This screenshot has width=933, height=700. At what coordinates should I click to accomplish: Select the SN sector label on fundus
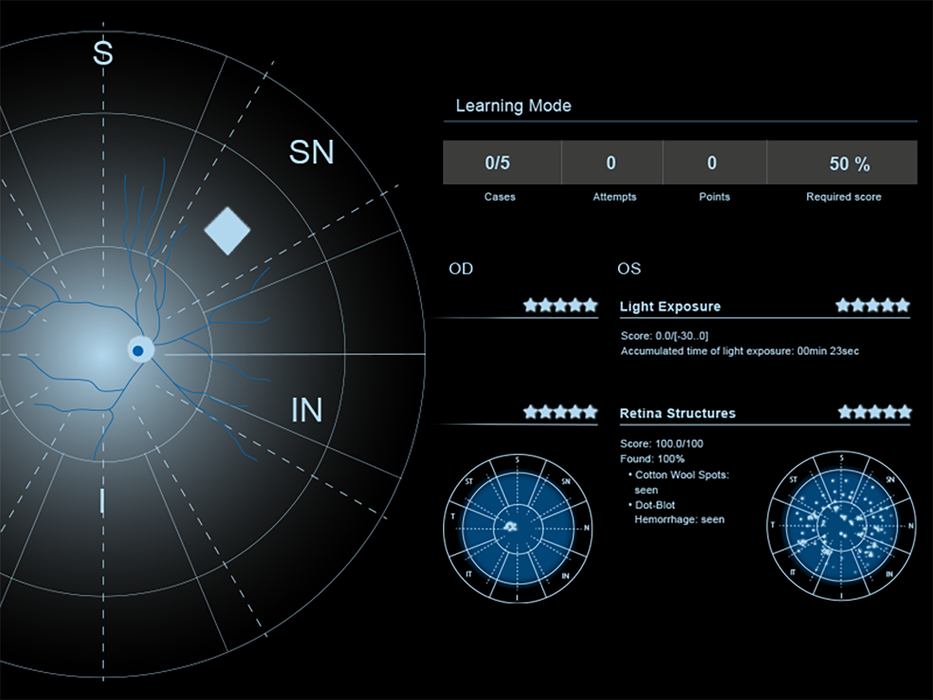pyautogui.click(x=311, y=152)
